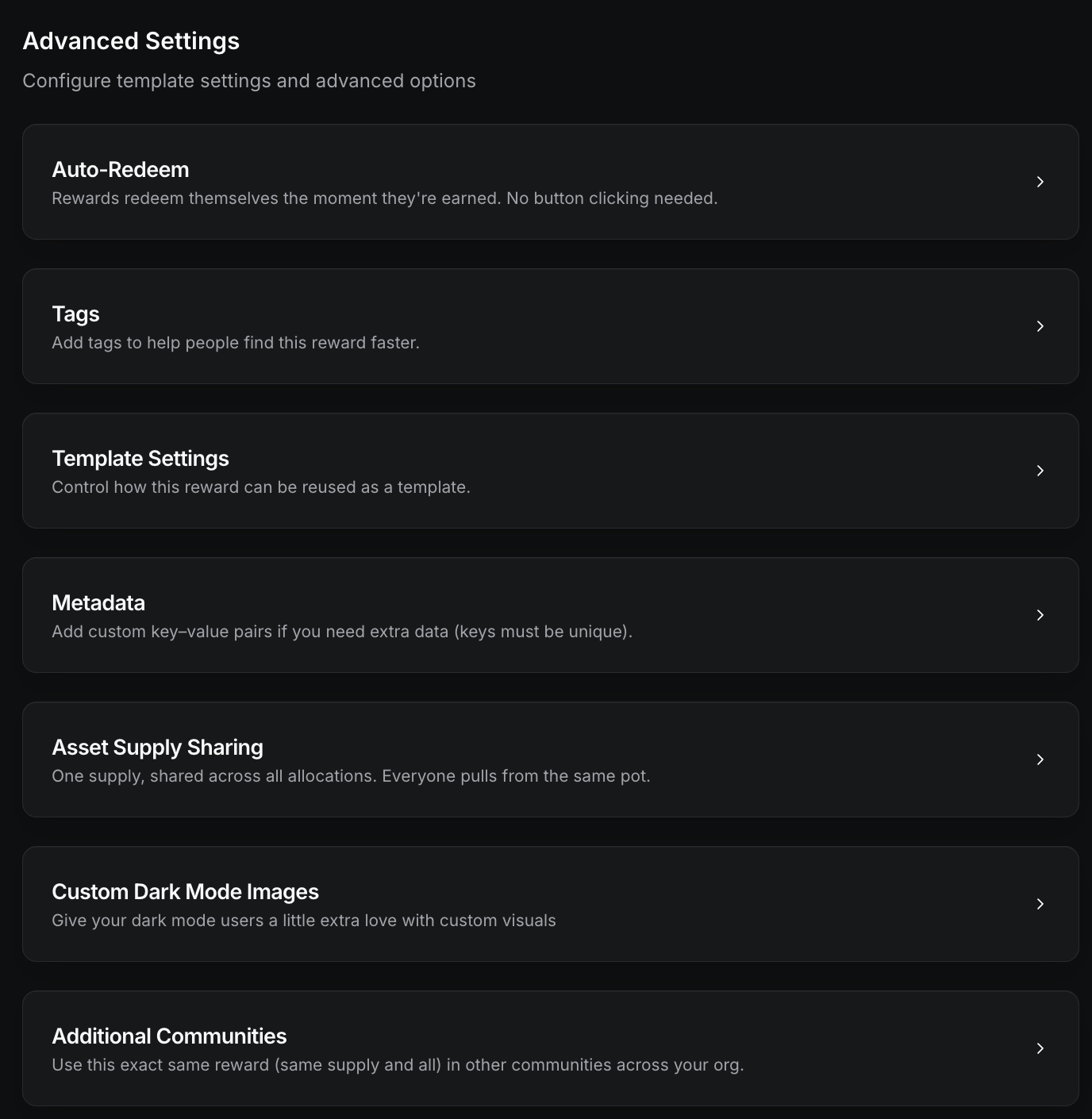Open the Template Settings card
This screenshot has height=1119, width=1092.
click(x=548, y=470)
